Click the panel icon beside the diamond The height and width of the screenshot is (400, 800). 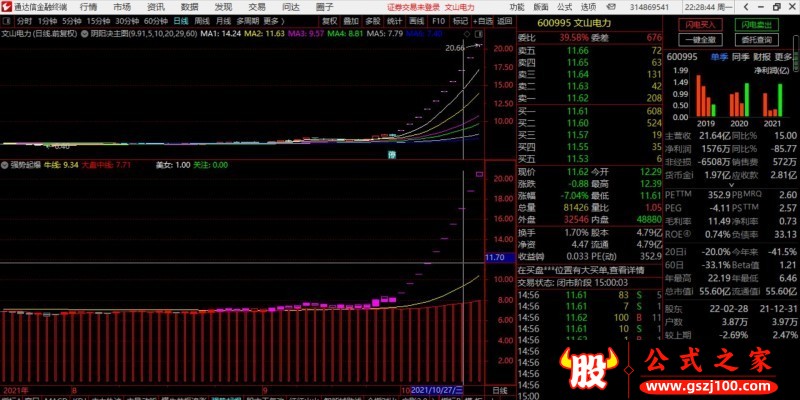(478, 34)
